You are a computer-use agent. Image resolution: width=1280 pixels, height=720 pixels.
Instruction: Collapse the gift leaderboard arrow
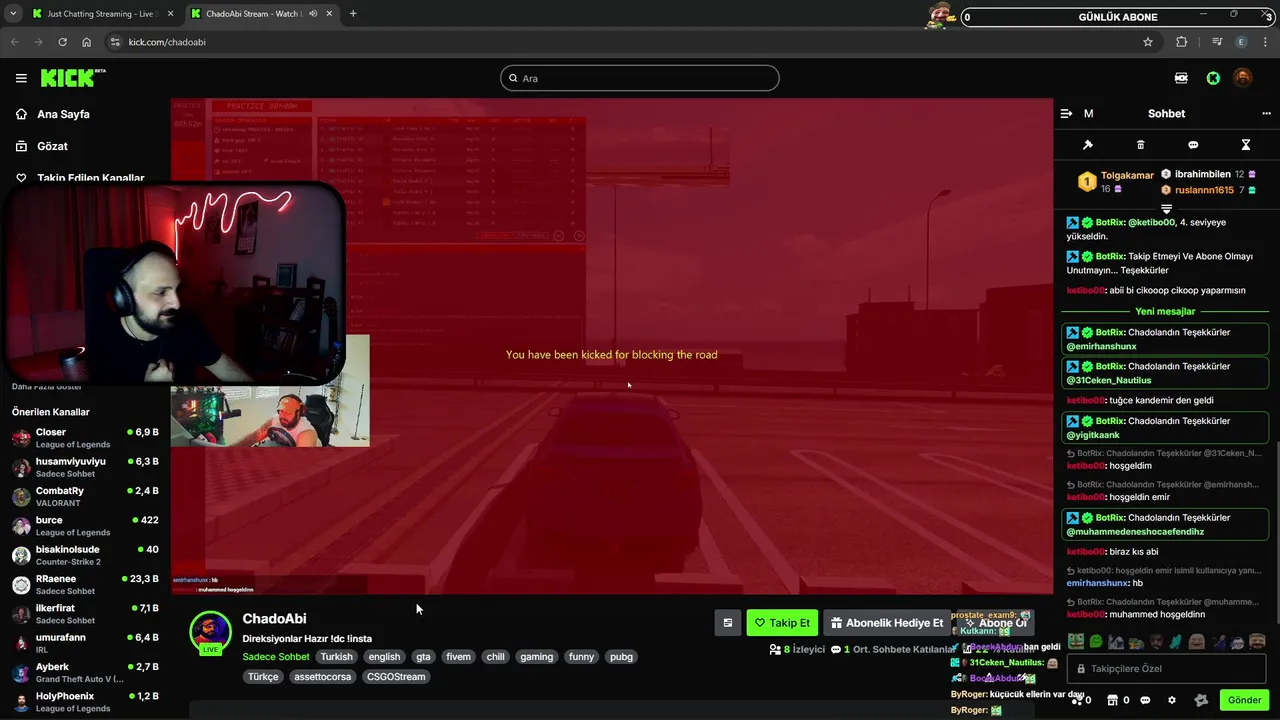pyautogui.click(x=1166, y=208)
